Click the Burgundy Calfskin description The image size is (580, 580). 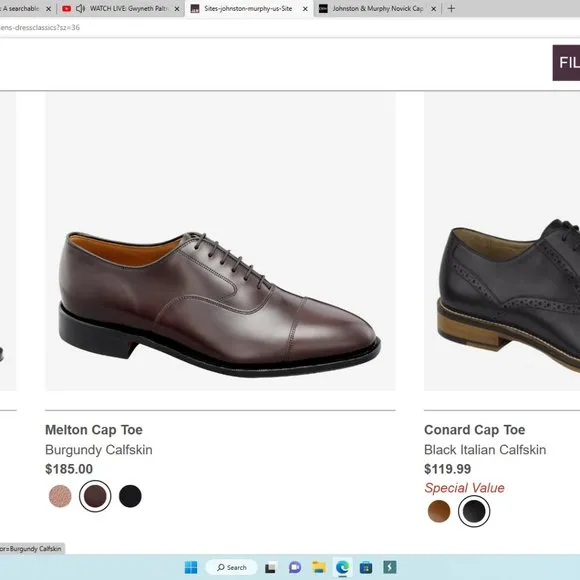click(99, 450)
